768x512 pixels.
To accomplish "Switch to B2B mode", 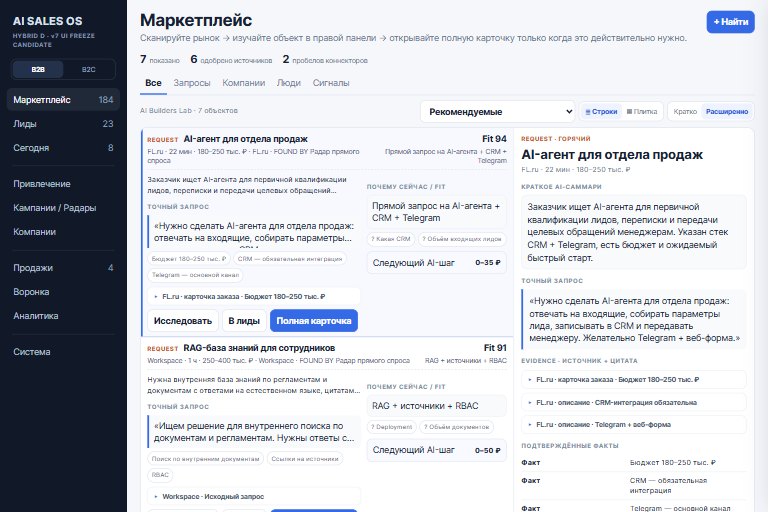I will [38, 70].
